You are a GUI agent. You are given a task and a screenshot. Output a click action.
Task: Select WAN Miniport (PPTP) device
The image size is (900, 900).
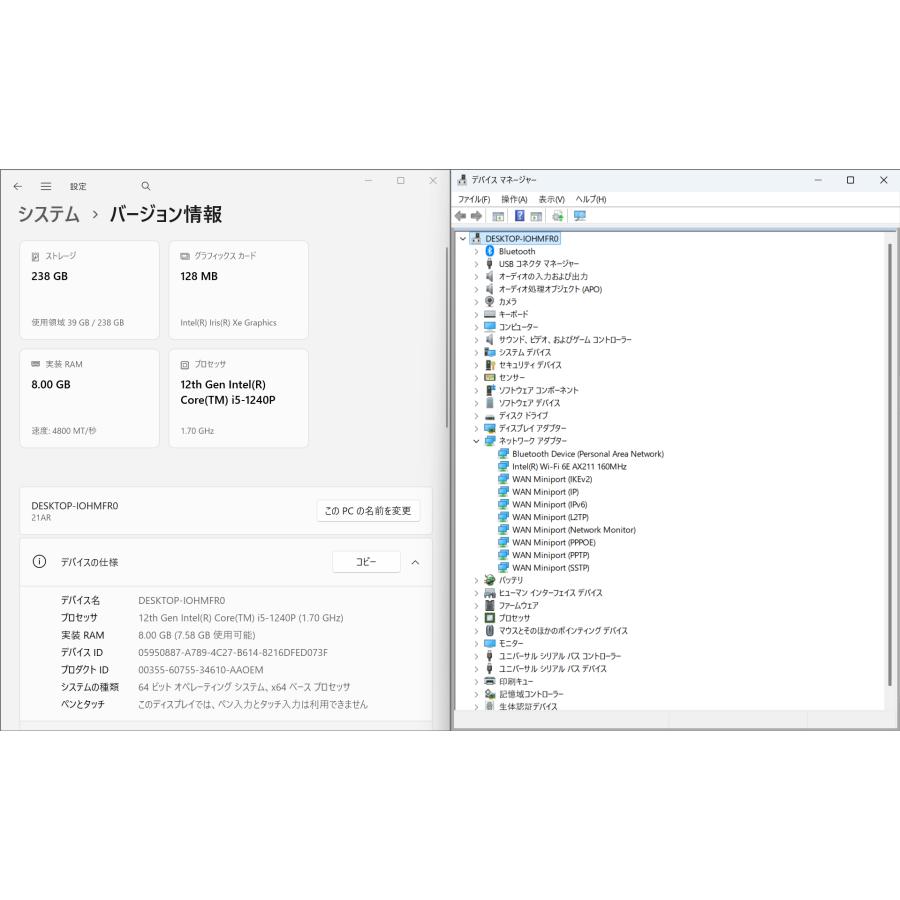coord(550,554)
